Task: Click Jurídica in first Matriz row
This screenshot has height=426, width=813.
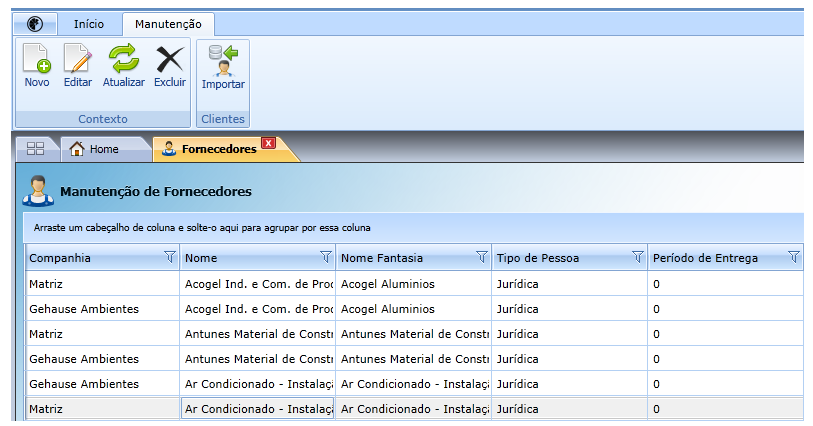Action: (x=570, y=284)
